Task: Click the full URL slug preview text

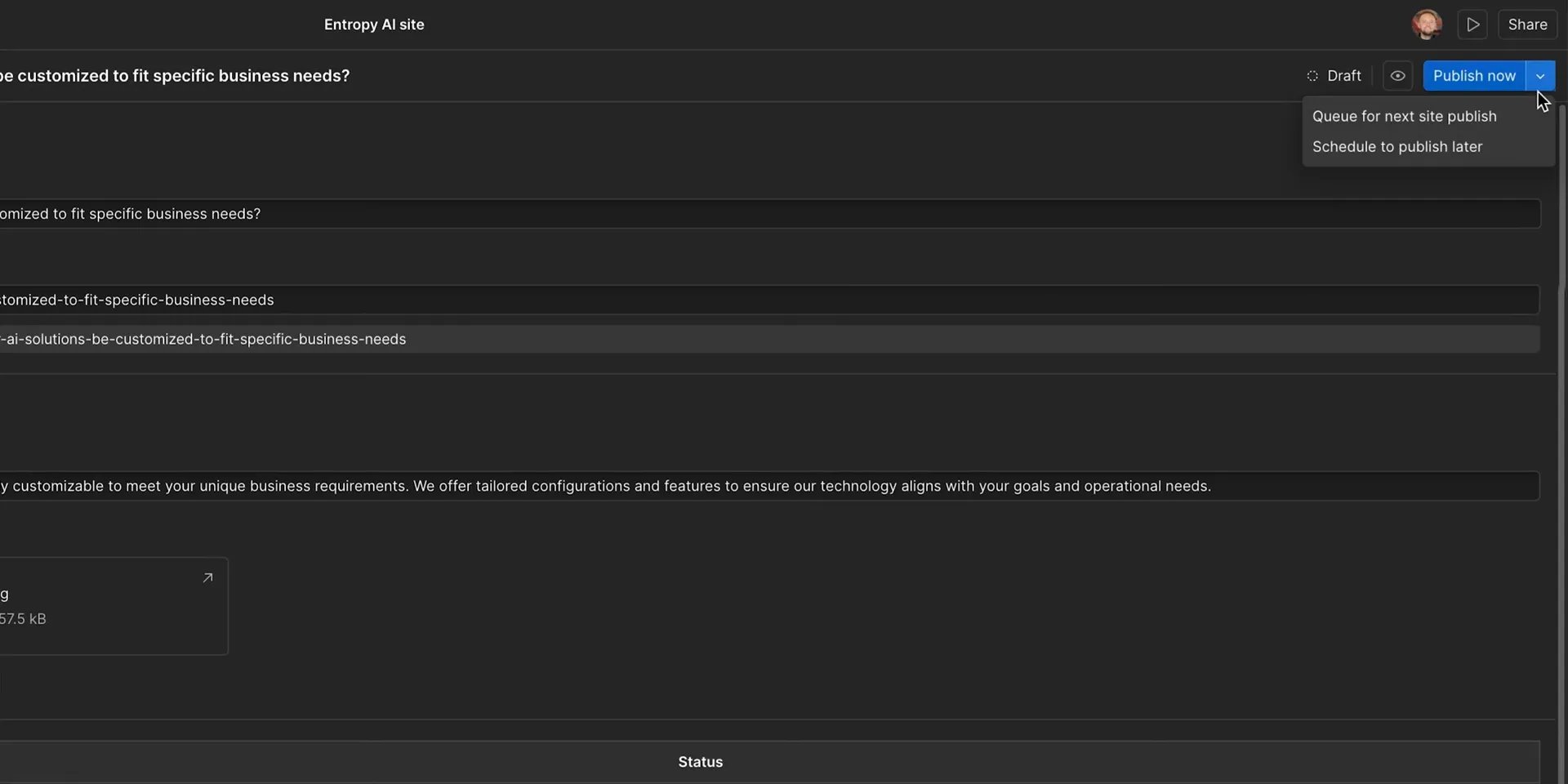Action: [x=203, y=339]
